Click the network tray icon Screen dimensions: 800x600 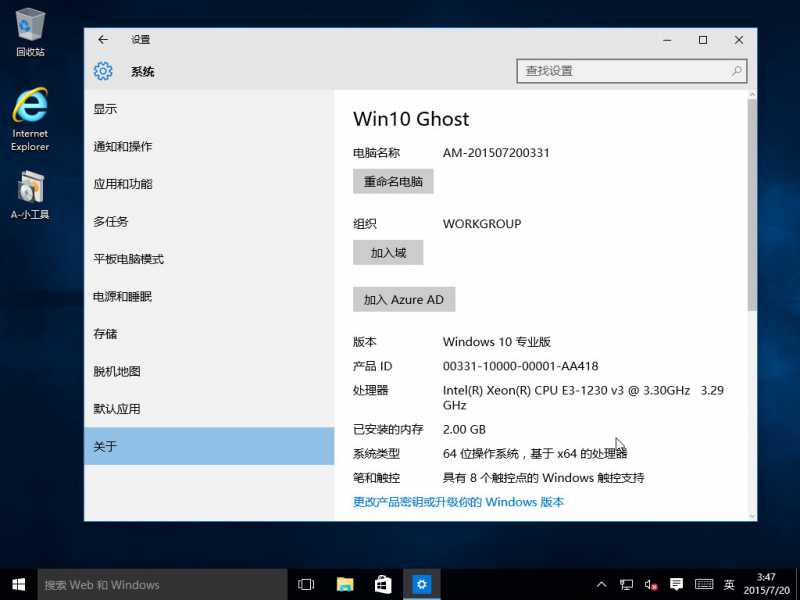627,585
